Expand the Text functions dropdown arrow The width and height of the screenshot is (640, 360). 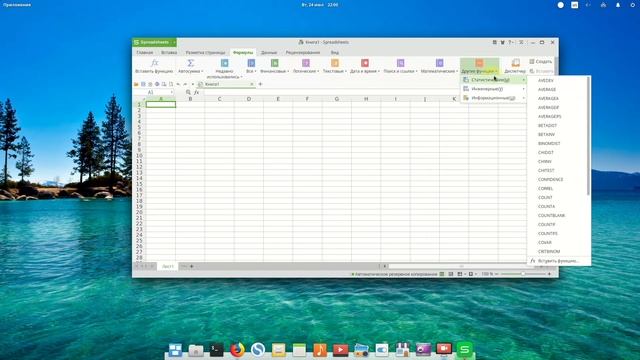pos(345,71)
